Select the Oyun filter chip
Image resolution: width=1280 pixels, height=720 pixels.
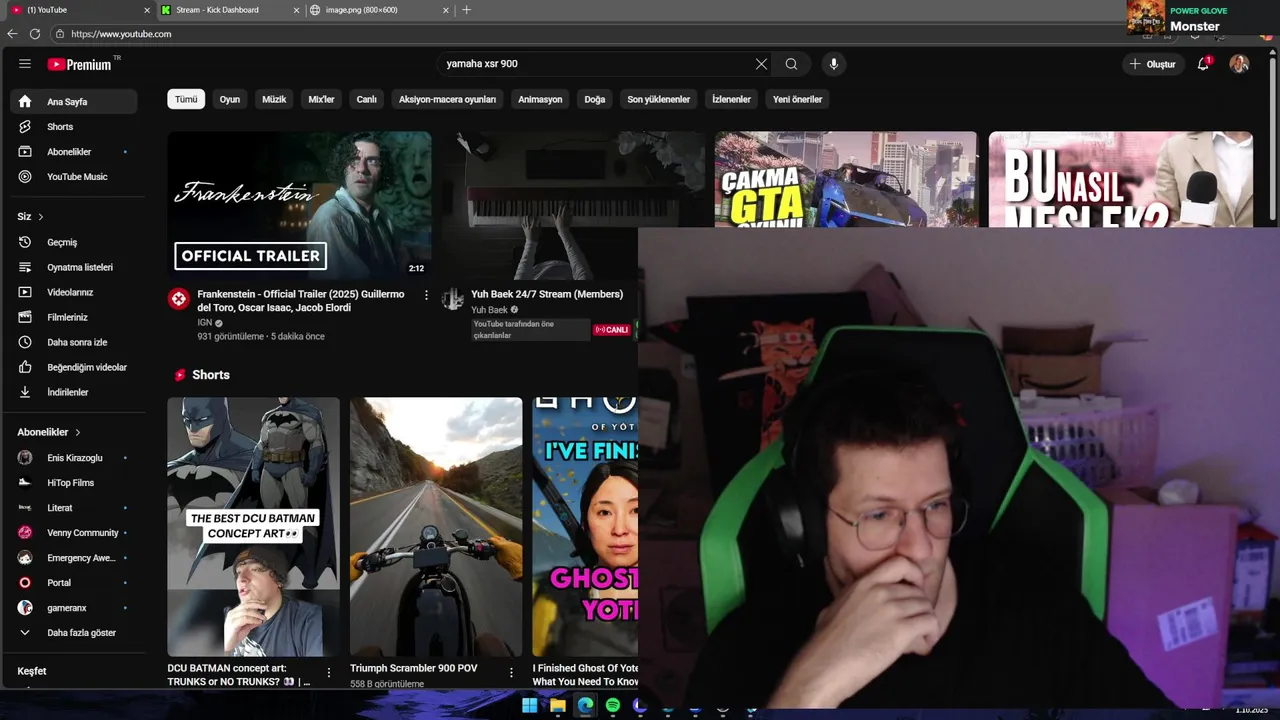tap(230, 99)
